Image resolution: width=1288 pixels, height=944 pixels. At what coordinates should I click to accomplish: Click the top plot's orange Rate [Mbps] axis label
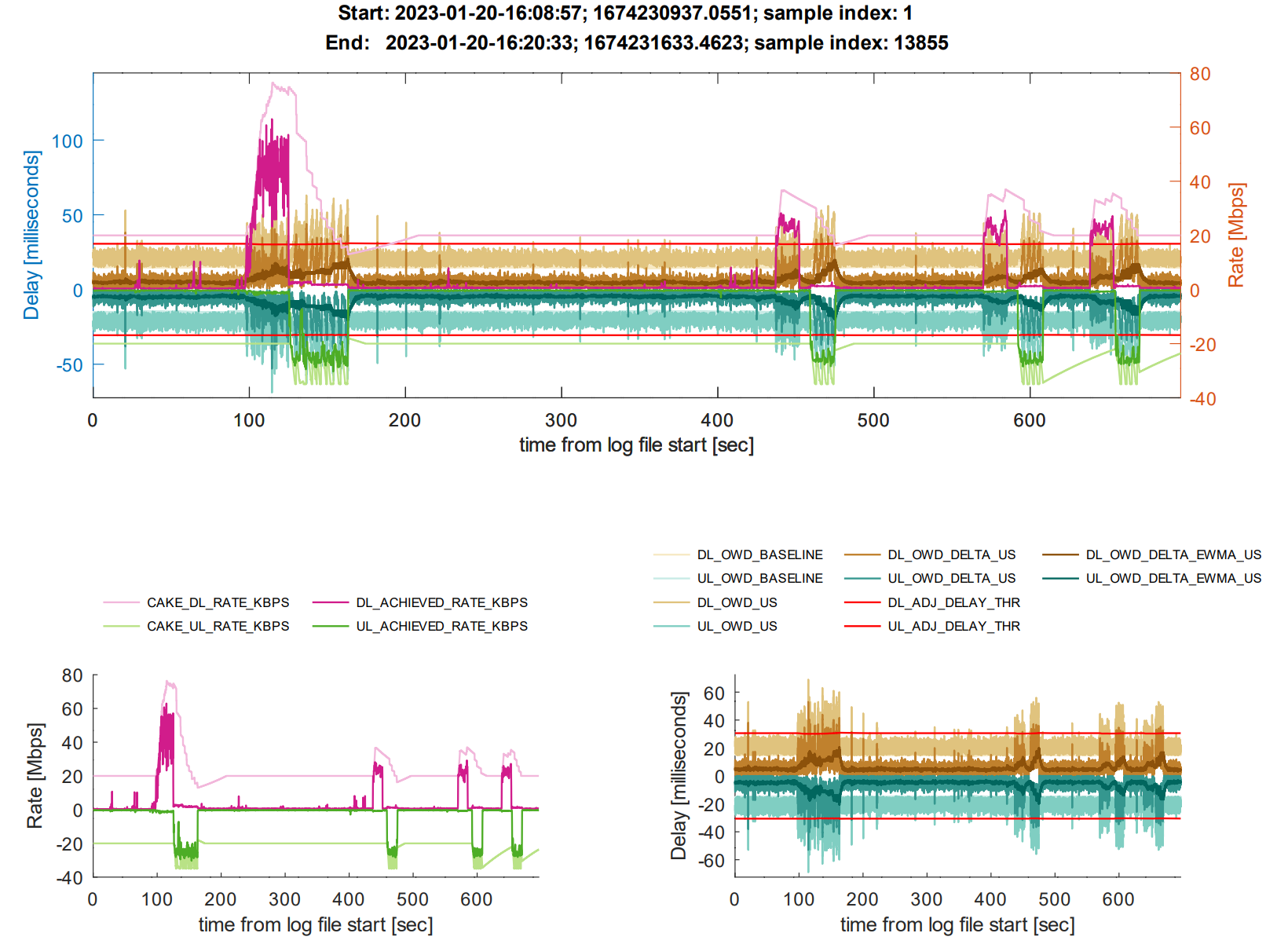[x=1236, y=235]
